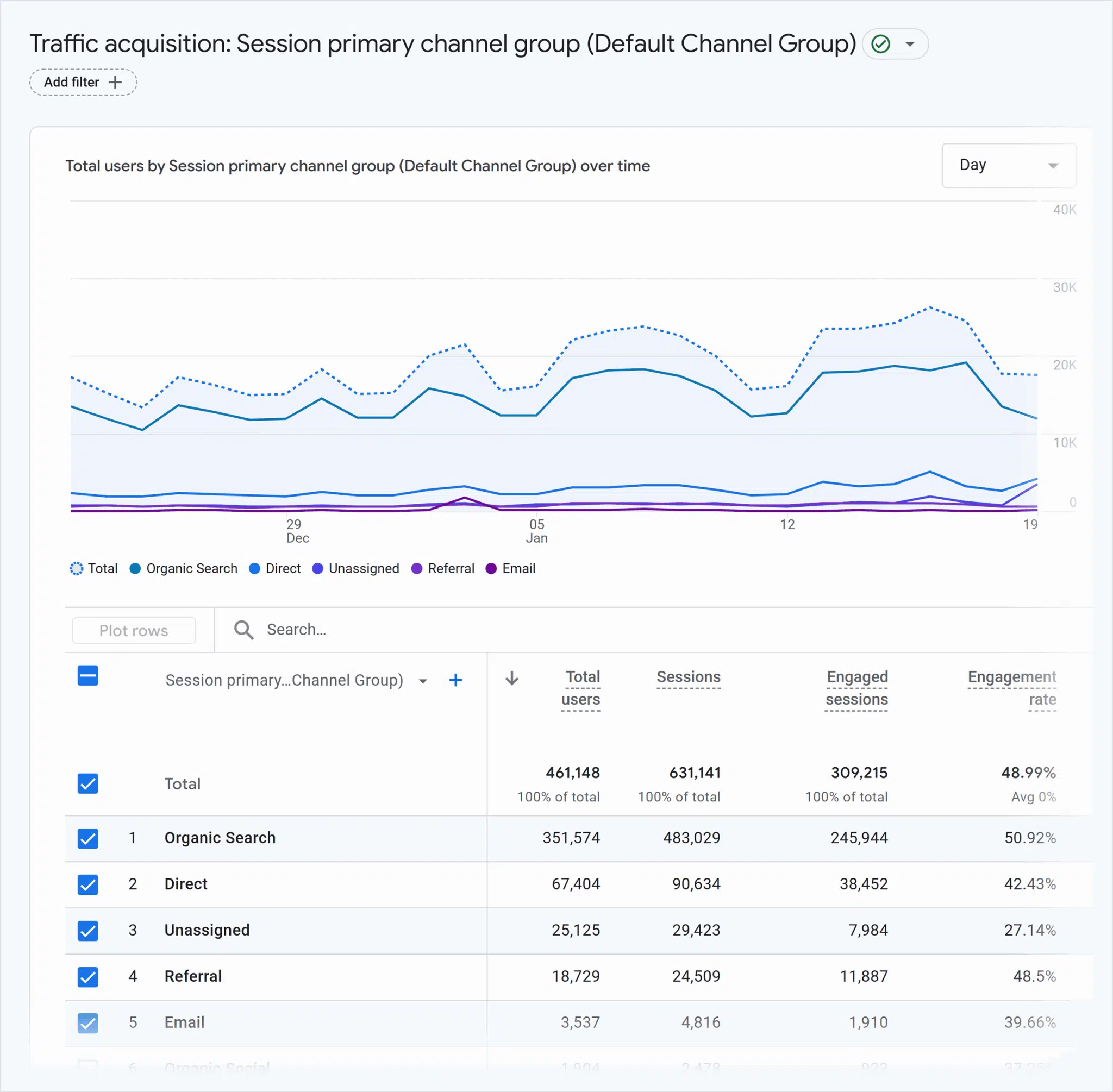
Task: Focus the table Search field
Action: click(654, 630)
